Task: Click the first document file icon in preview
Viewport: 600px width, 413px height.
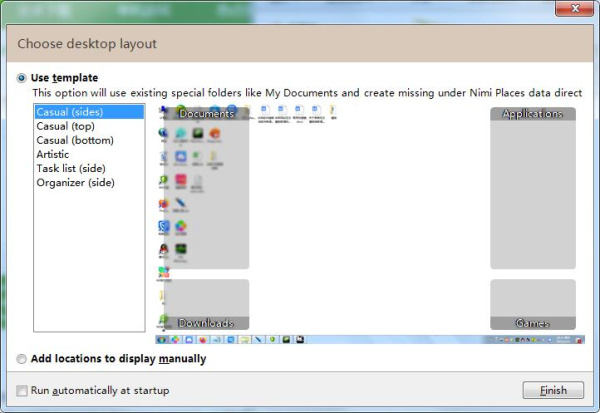Action: pyautogui.click(x=264, y=112)
